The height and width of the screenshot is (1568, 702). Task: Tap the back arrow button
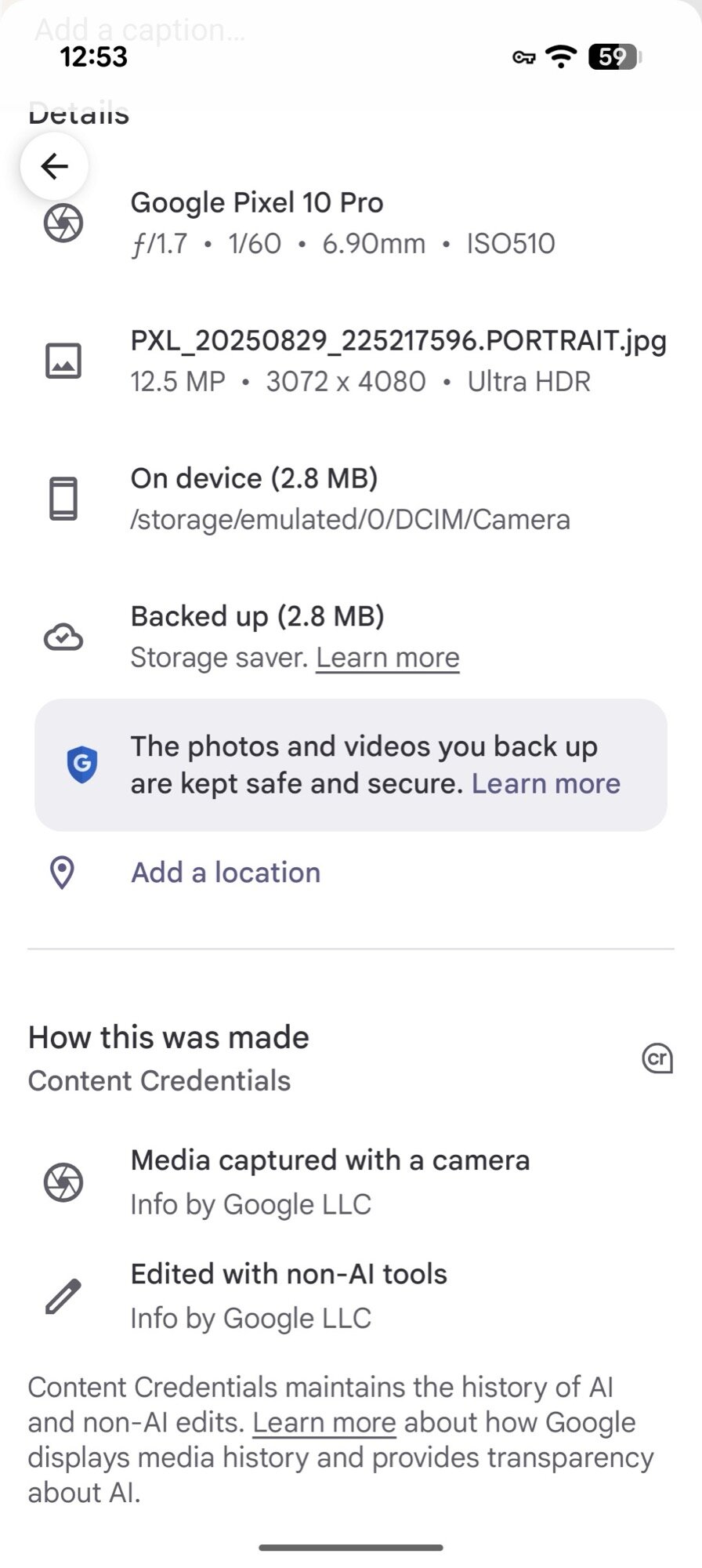pyautogui.click(x=54, y=166)
